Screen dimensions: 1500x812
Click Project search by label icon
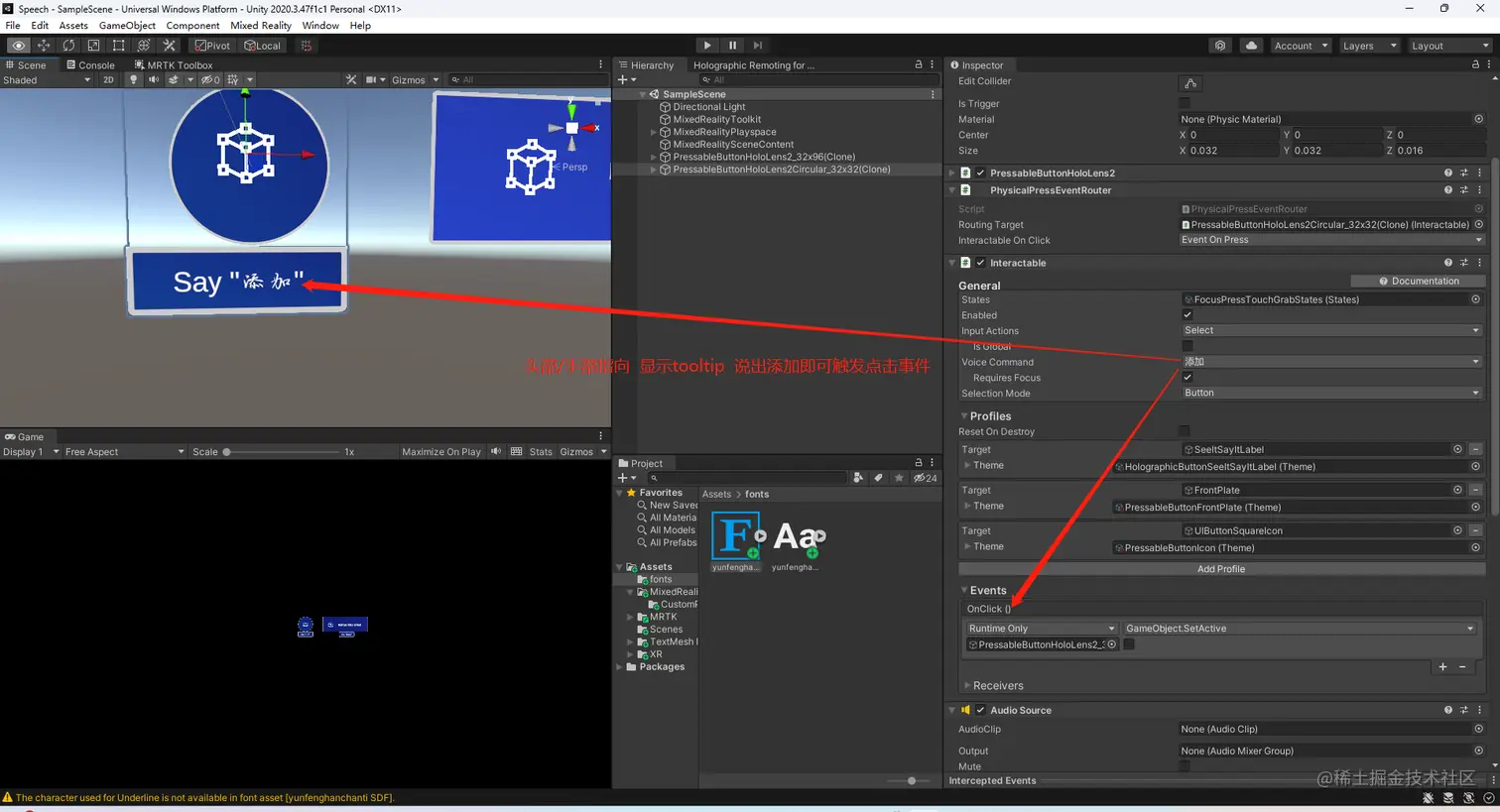pos(878,478)
